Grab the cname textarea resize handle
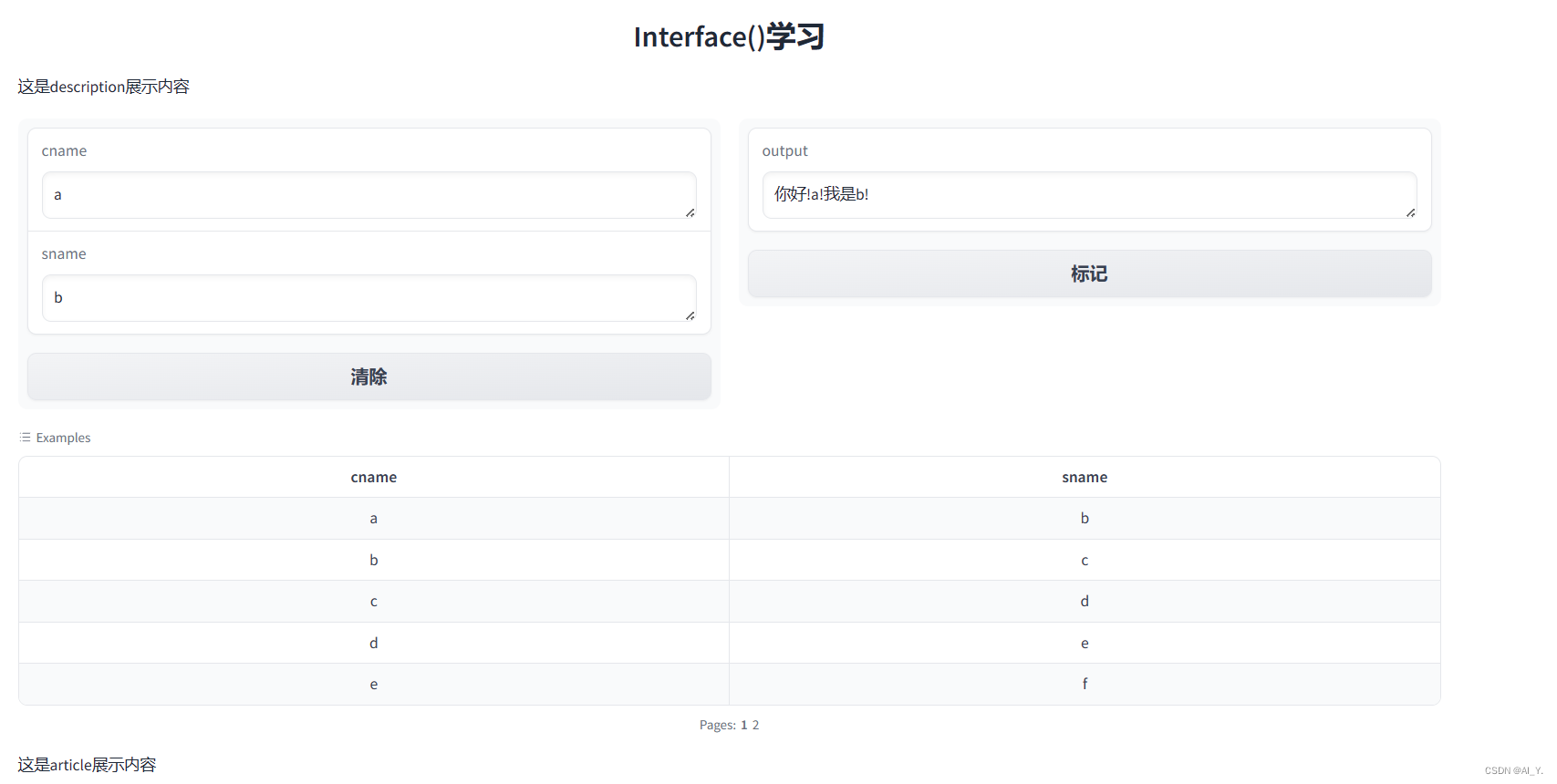 point(690,212)
